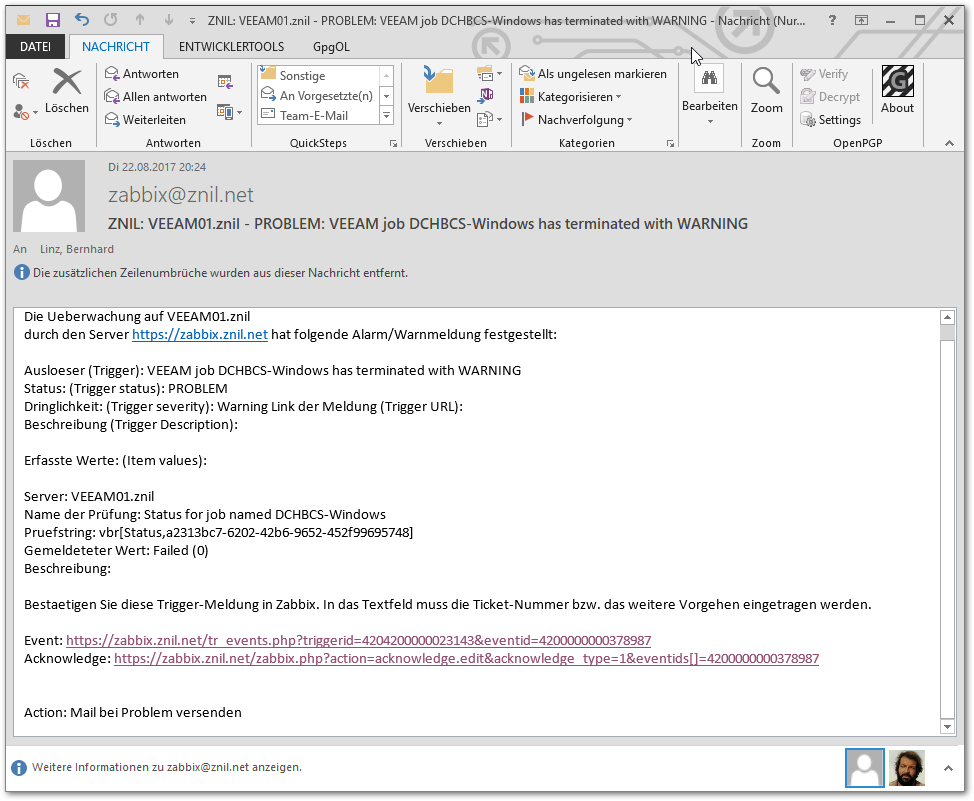Save the message with the floppy disk icon

click(x=53, y=20)
